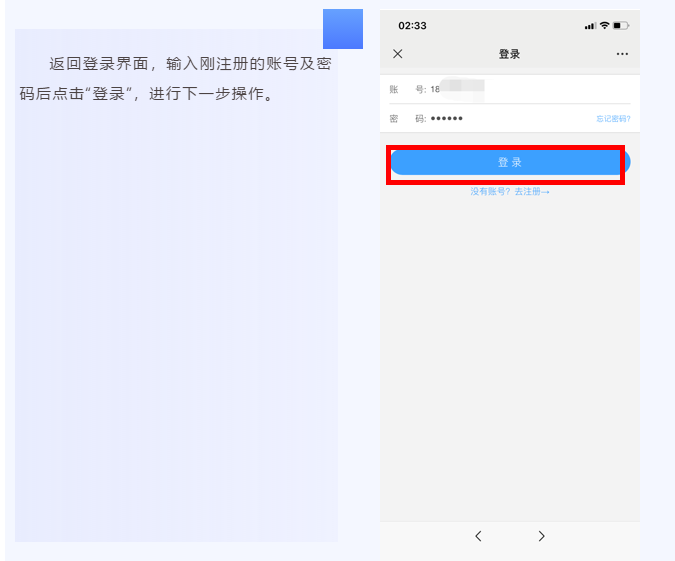Go back using the left chevron

pyautogui.click(x=478, y=536)
